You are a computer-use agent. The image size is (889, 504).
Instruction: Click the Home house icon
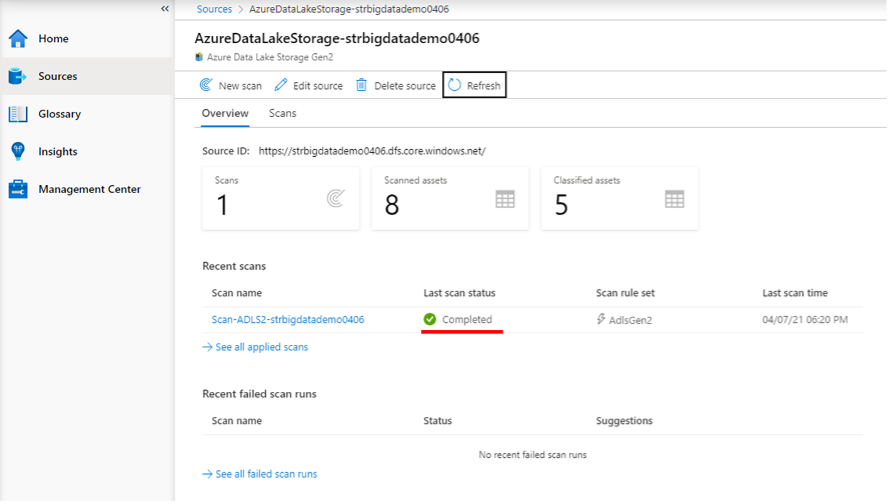tap(18, 39)
